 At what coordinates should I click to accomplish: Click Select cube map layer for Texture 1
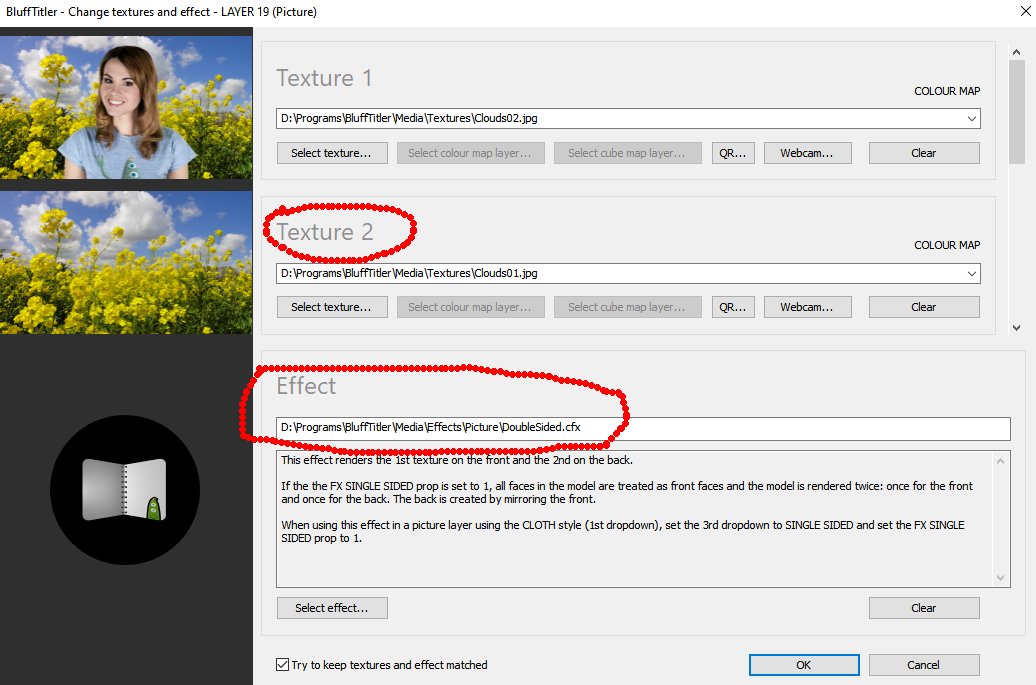coord(628,153)
